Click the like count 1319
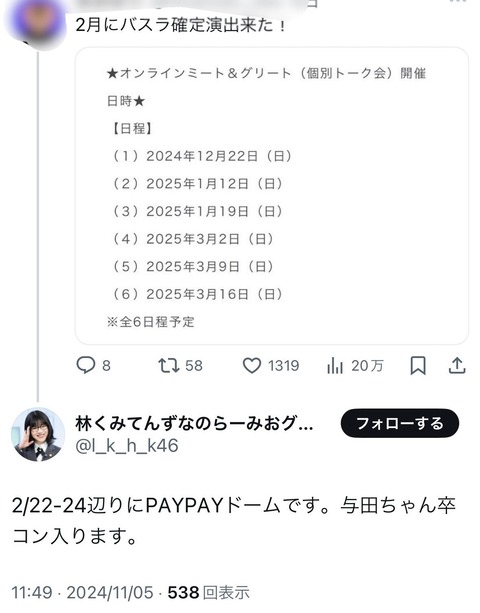The height and width of the screenshot is (613, 480). click(283, 366)
